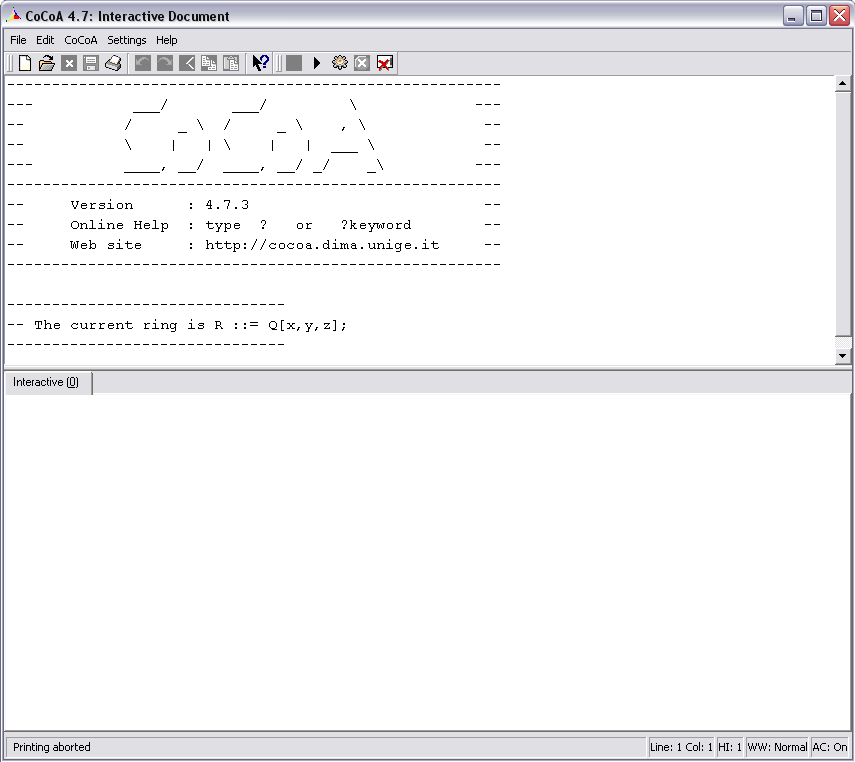Click the grey X box toolbar icon
Screen dimensions: 855x762
[x=362, y=63]
